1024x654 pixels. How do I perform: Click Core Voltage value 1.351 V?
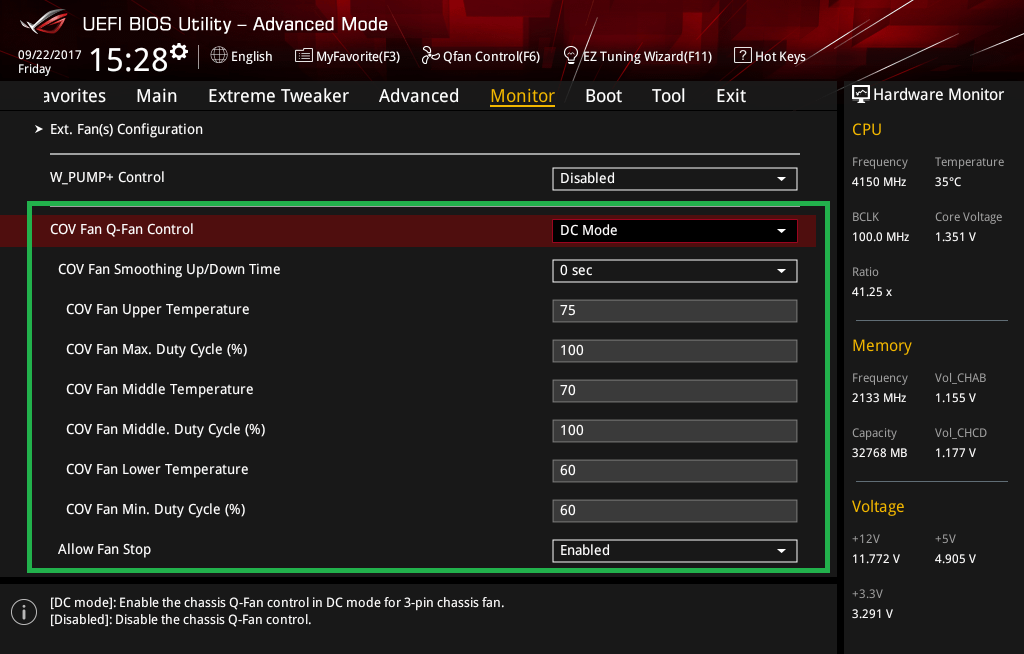point(955,237)
